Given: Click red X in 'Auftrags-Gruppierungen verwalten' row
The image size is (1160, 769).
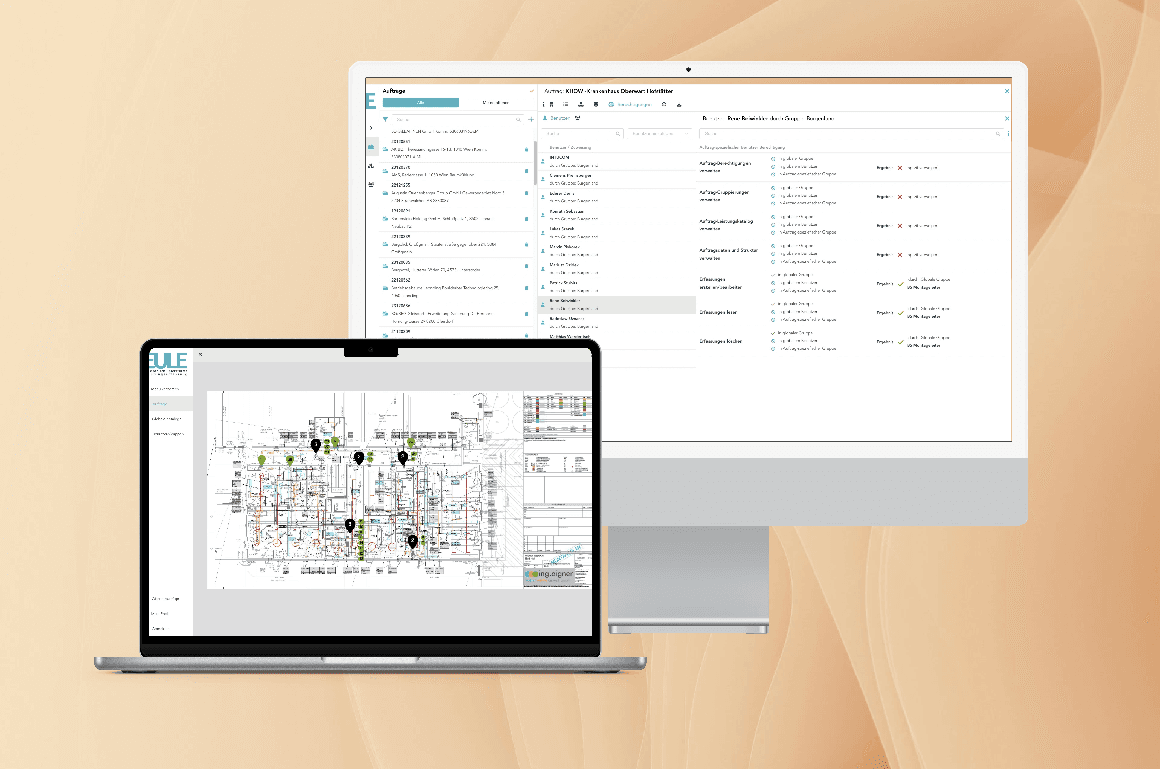Looking at the screenshot, I should [900, 197].
